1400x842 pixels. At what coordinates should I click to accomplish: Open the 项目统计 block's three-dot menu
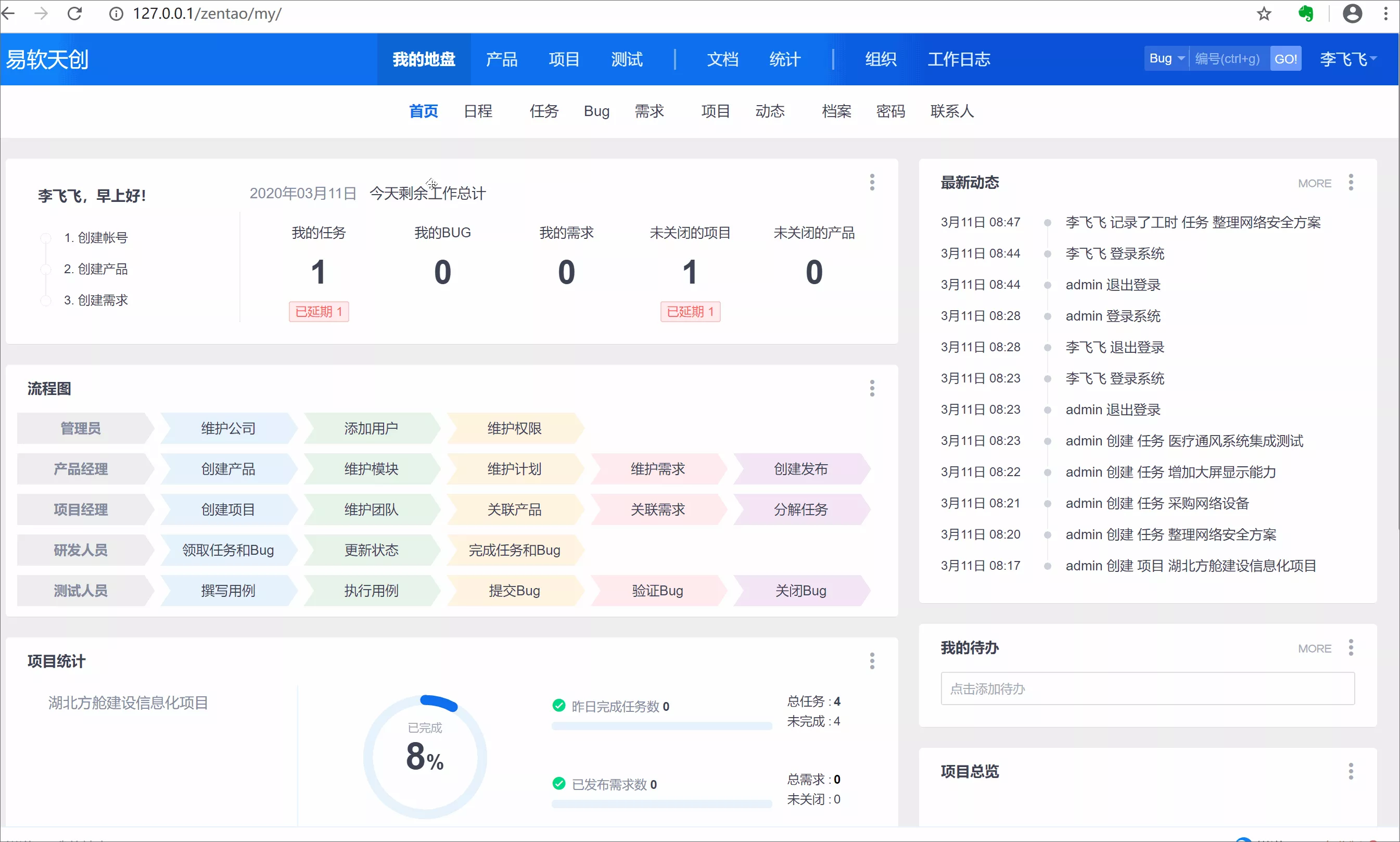pyautogui.click(x=872, y=660)
